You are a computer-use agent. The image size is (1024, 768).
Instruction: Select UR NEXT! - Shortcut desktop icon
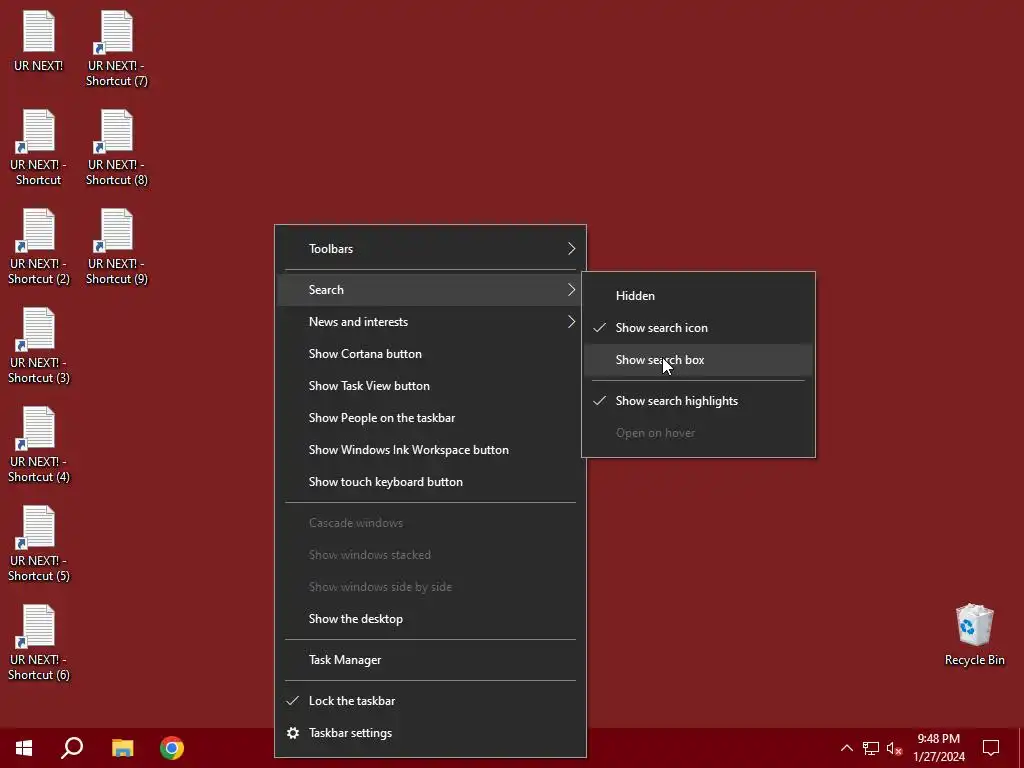[39, 148]
